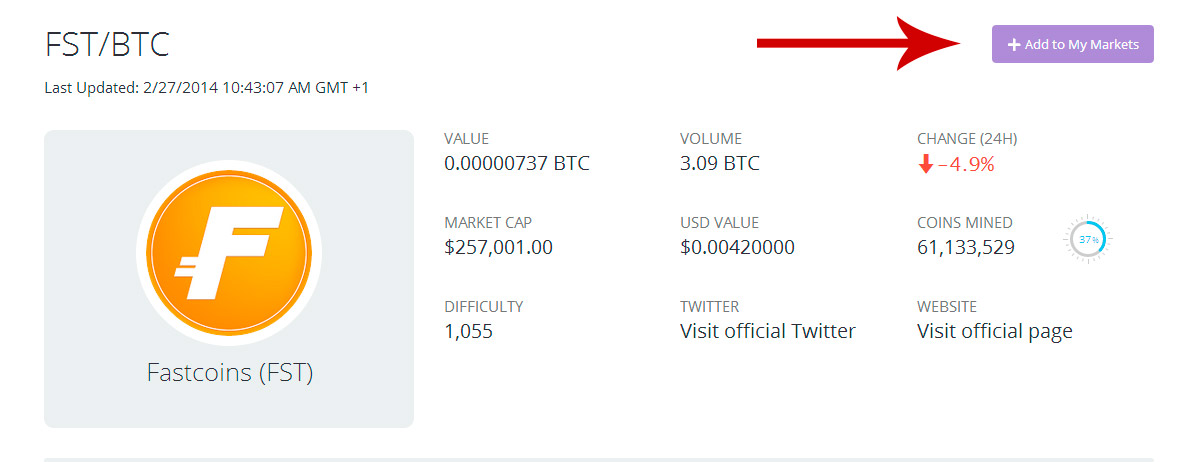
Task: Click the Last Updated timestamp text
Action: click(207, 88)
